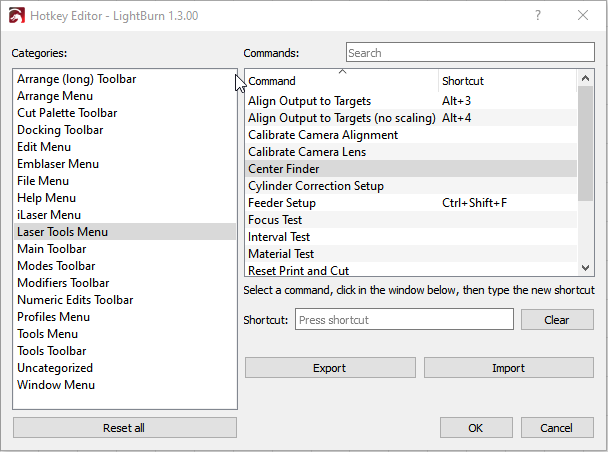This screenshot has height=452, width=608.
Task: Select Align Output to Targets command
Action: click(x=411, y=101)
